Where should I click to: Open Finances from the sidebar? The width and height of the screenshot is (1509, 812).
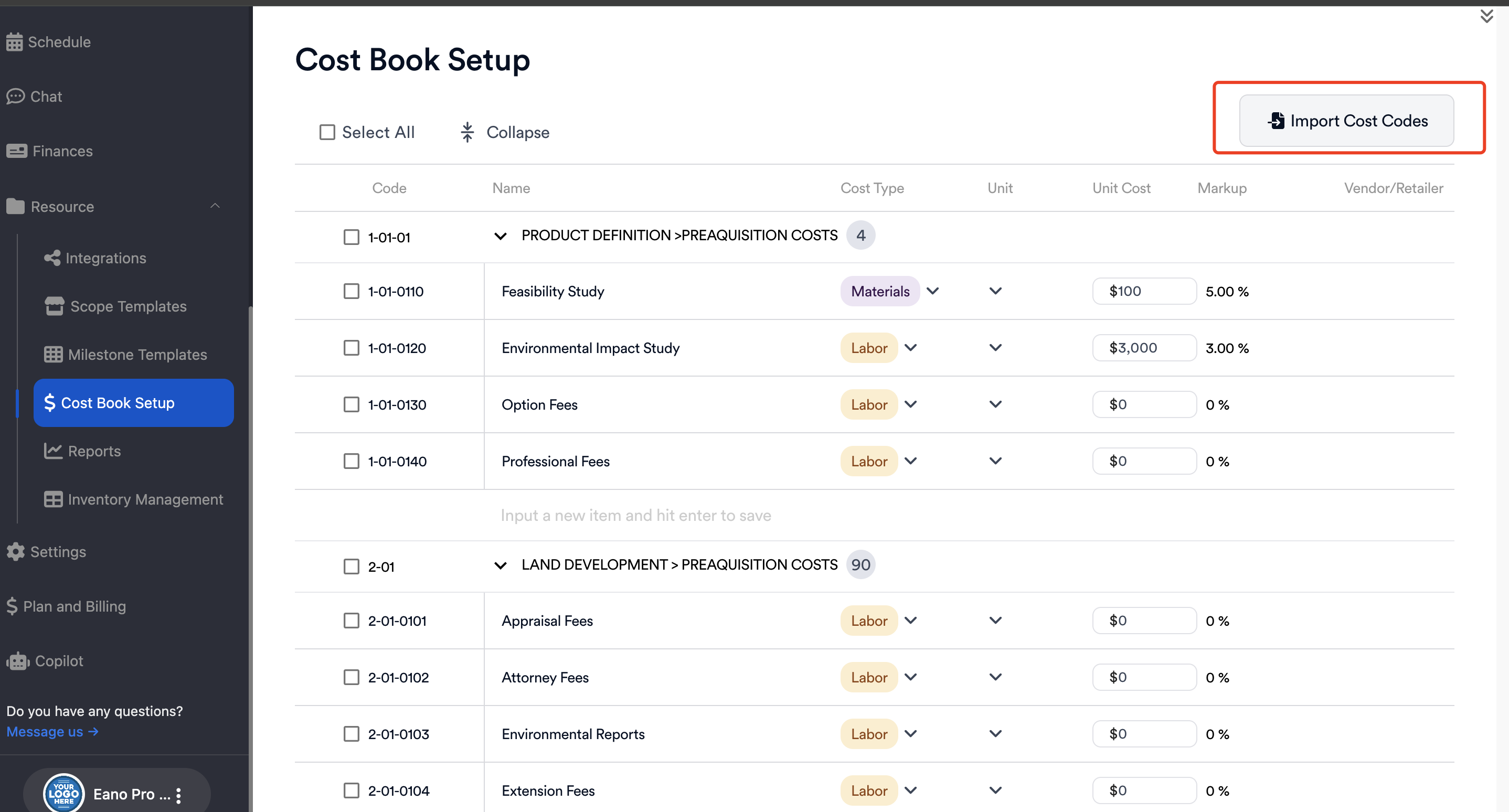(x=50, y=151)
